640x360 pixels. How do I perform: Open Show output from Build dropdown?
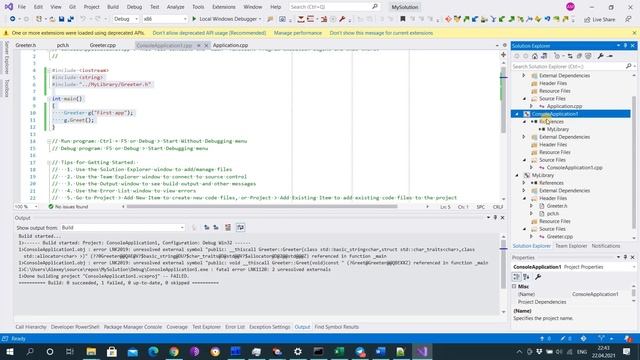[122, 227]
